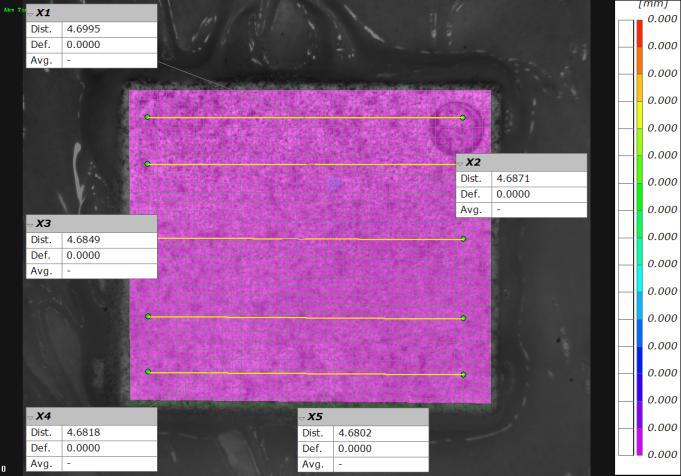Click the X5 label title bar
This screenshot has width=681, height=476.
click(362, 416)
